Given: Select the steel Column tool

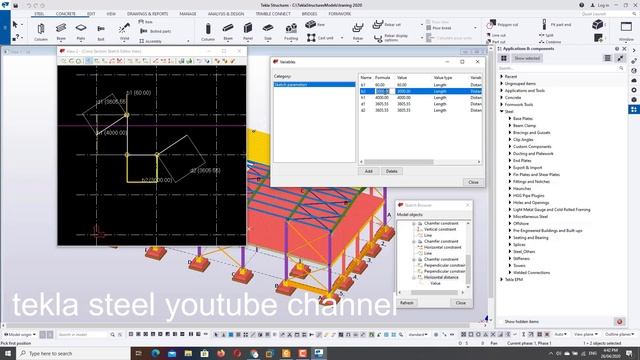Looking at the screenshot, I should 41,32.
